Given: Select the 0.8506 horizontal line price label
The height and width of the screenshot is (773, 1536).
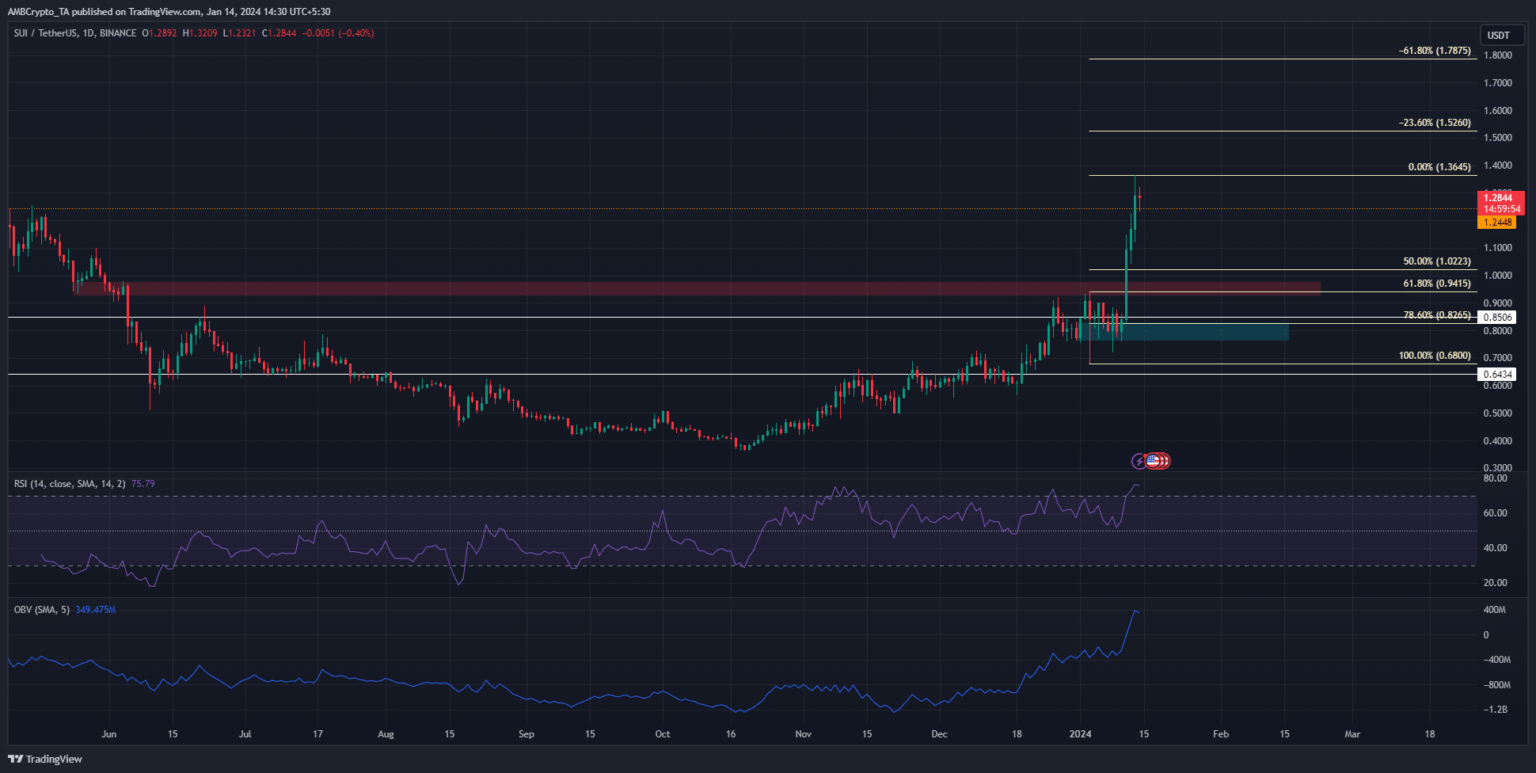Looking at the screenshot, I should 1497,317.
